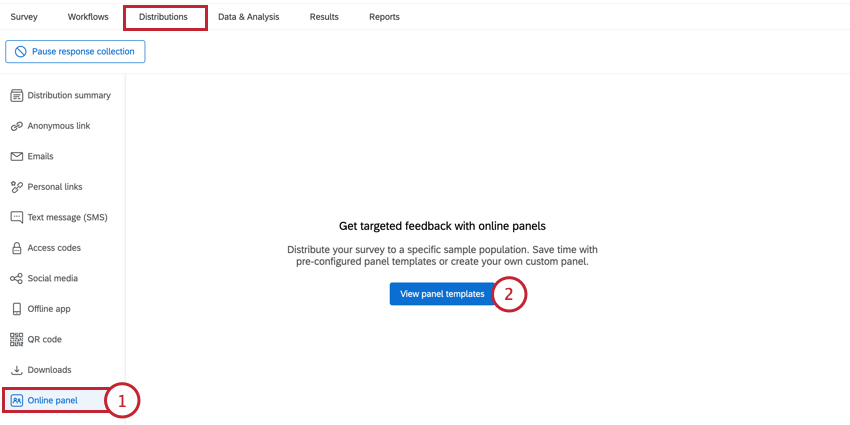Select the Distributions tab

tap(163, 17)
